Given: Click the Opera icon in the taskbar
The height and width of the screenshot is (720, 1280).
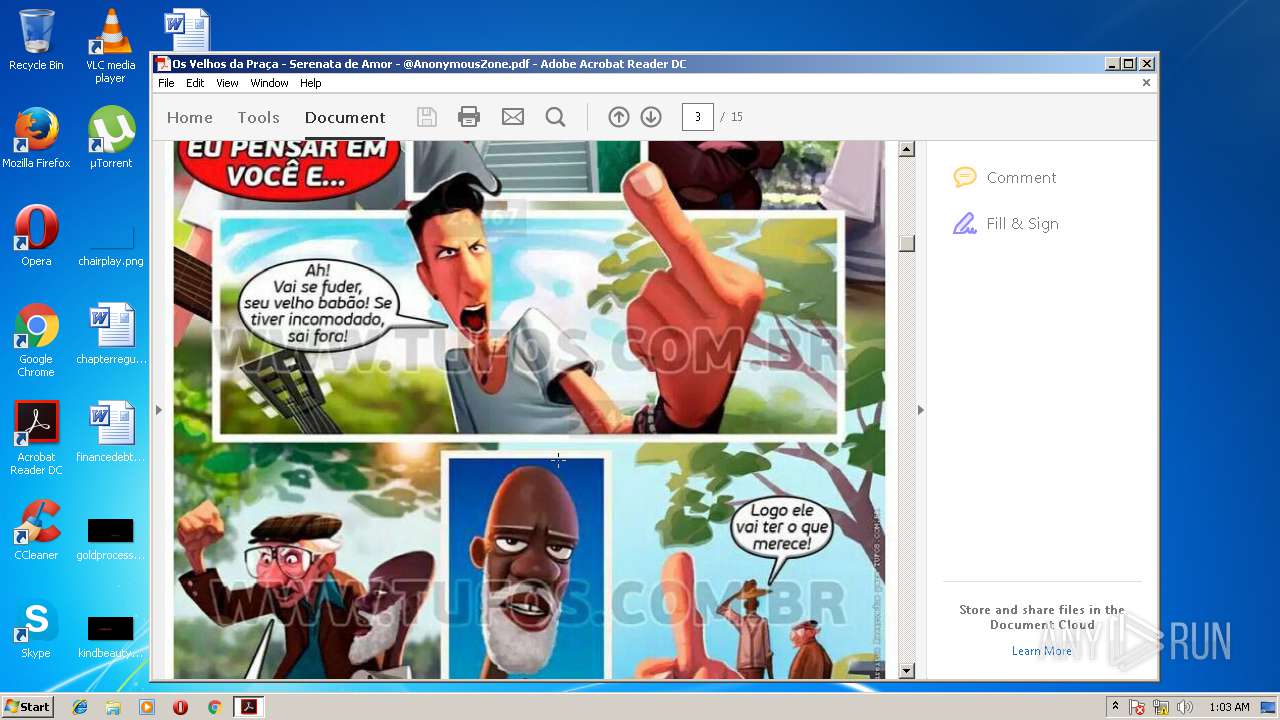Looking at the screenshot, I should point(180,707).
